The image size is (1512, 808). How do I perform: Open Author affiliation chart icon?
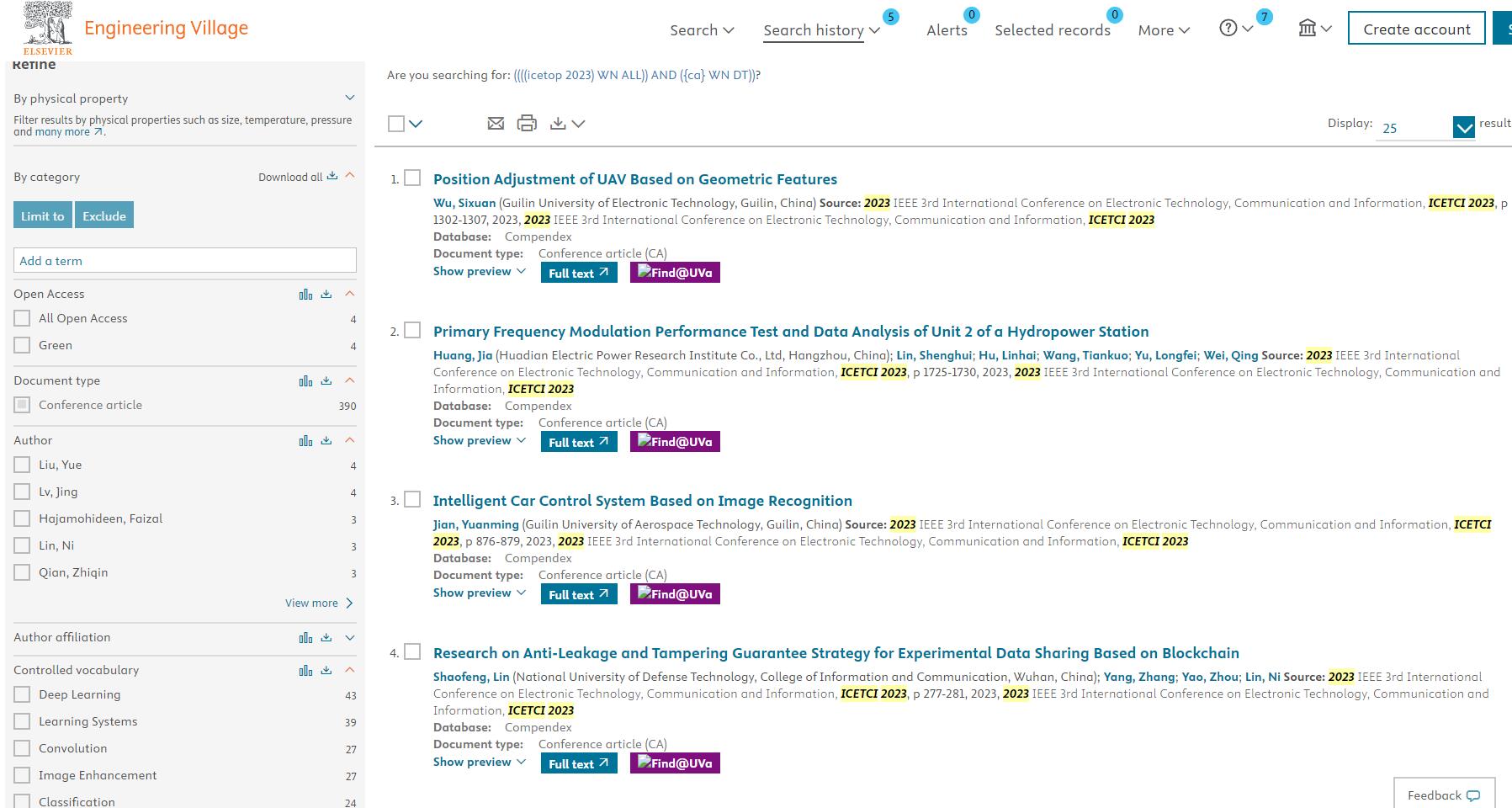point(305,638)
